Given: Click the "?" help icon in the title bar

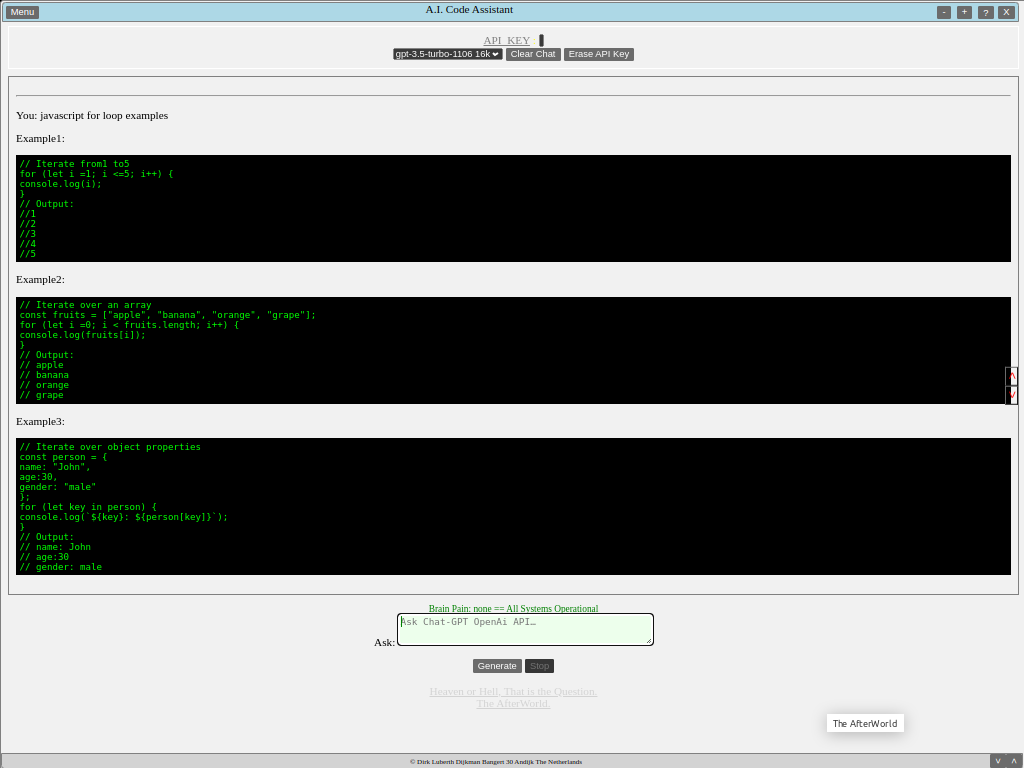Looking at the screenshot, I should [985, 12].
